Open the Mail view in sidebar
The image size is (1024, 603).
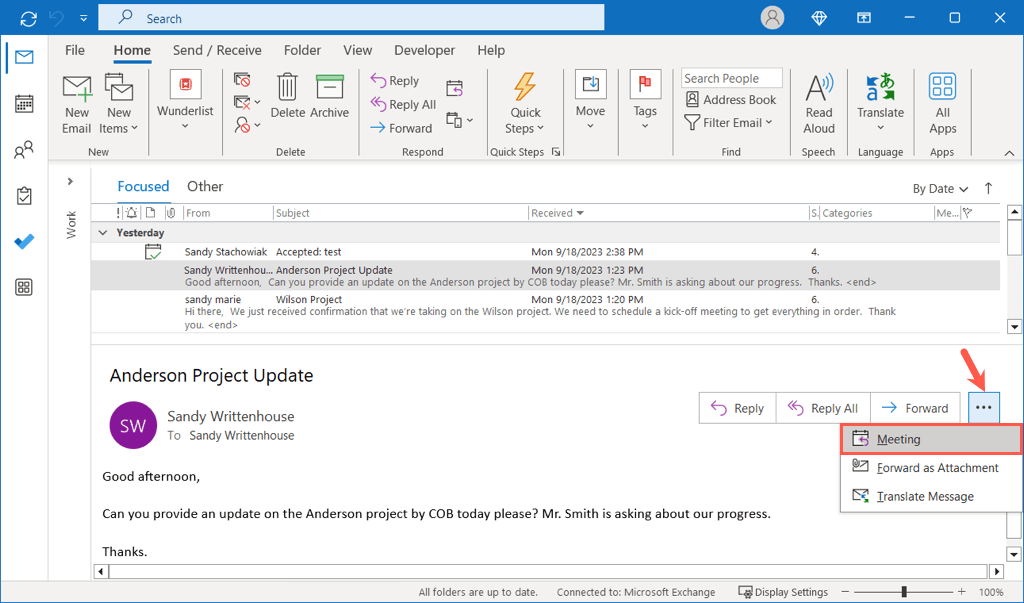click(x=24, y=57)
